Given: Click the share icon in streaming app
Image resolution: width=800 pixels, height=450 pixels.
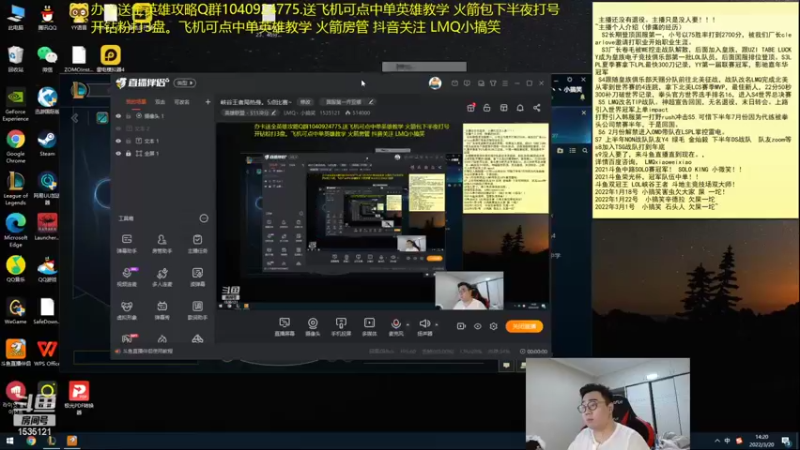Looking at the screenshot, I should click(x=537, y=108).
